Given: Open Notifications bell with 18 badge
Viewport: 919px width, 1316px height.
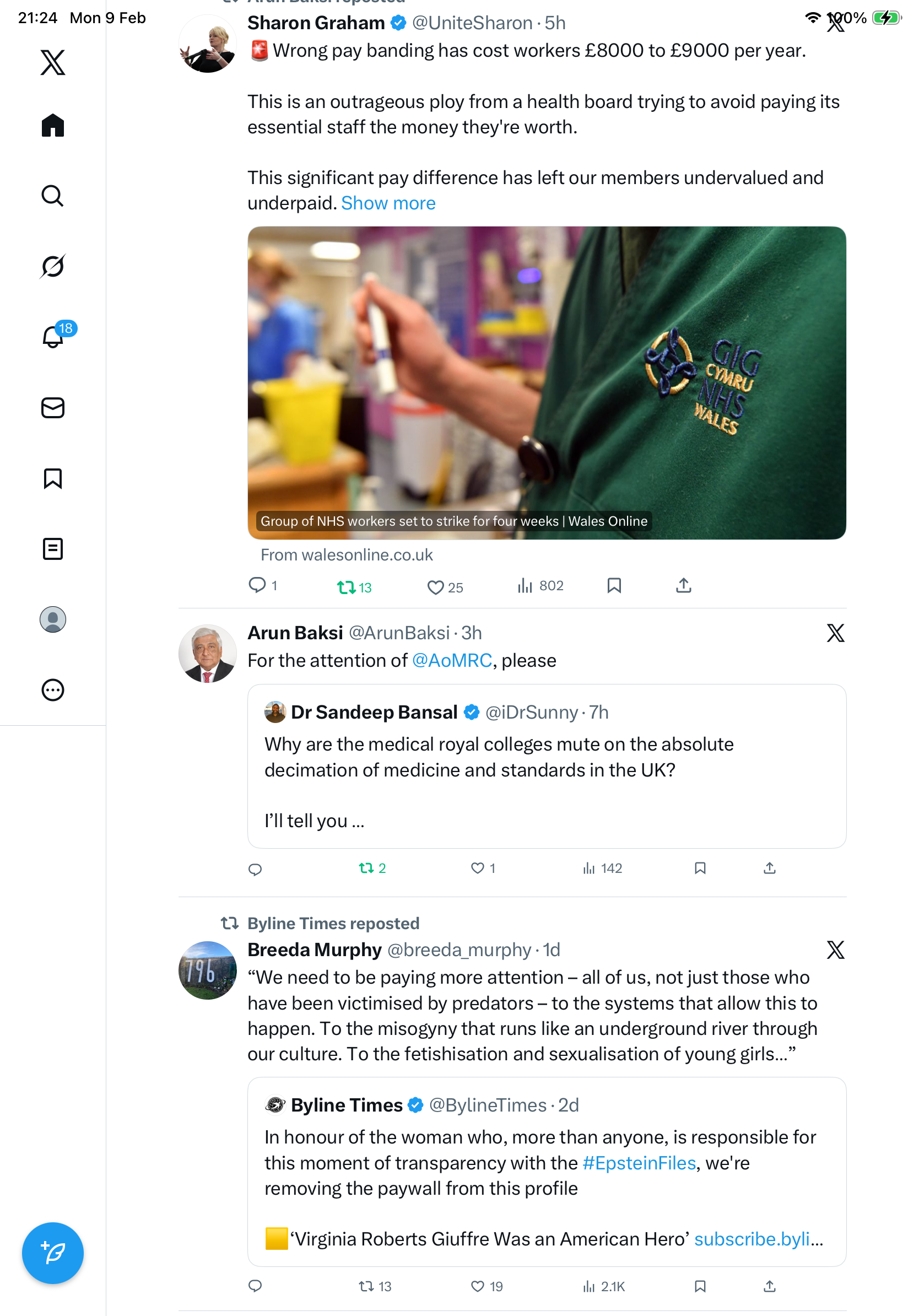Looking at the screenshot, I should coord(53,337).
